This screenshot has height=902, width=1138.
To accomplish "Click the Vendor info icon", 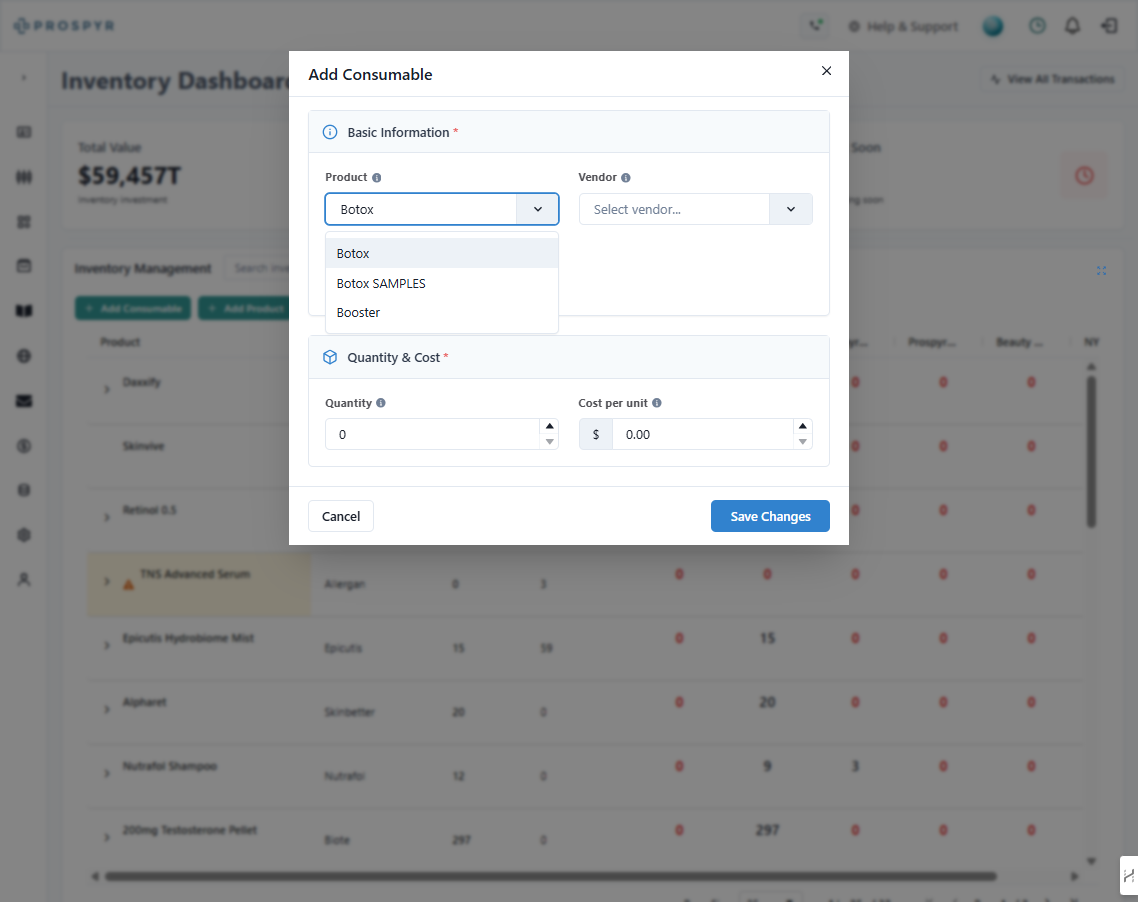I will coord(626,178).
